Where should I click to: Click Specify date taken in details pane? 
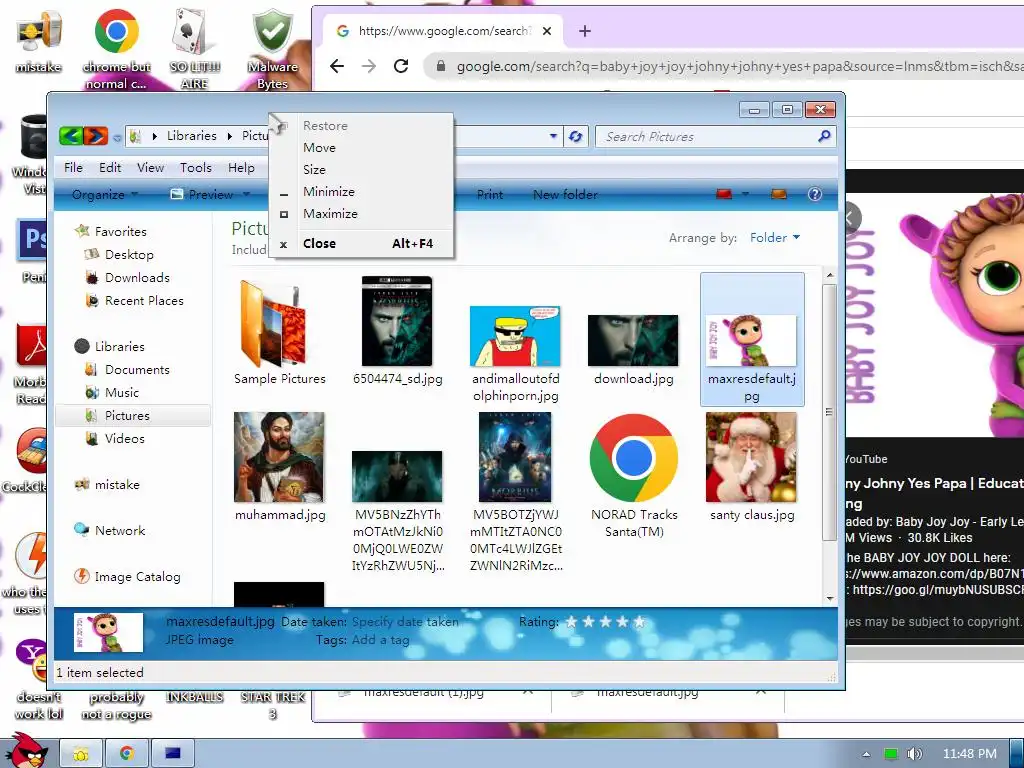(x=405, y=622)
